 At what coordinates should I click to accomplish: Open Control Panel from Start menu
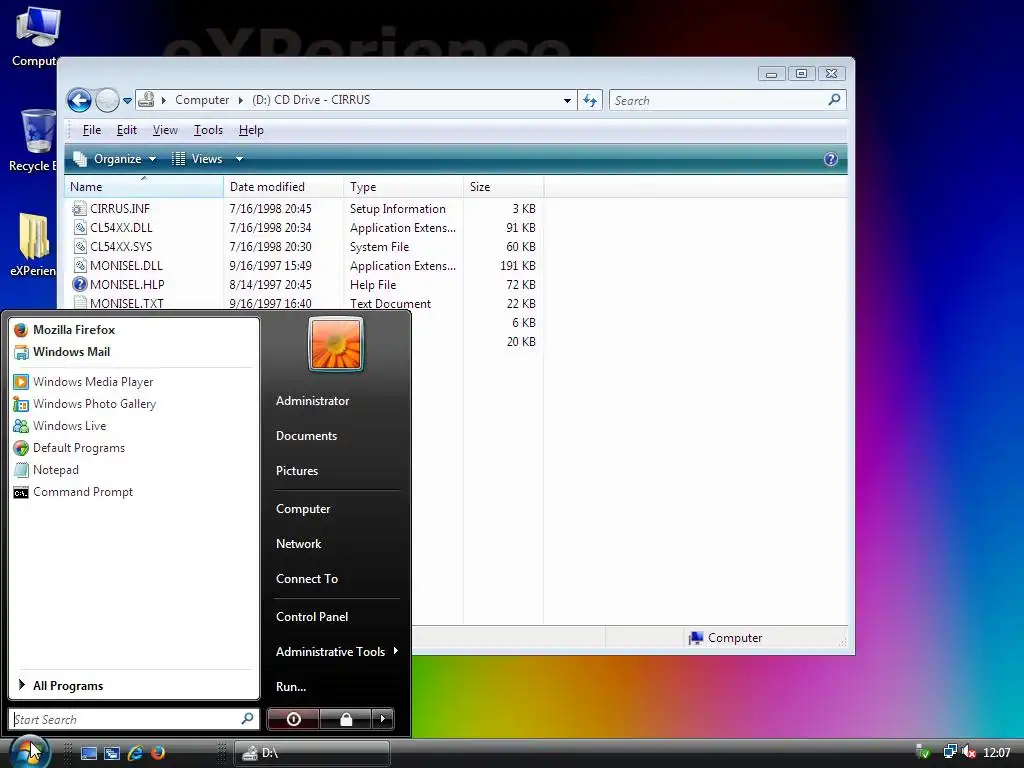pyautogui.click(x=312, y=616)
